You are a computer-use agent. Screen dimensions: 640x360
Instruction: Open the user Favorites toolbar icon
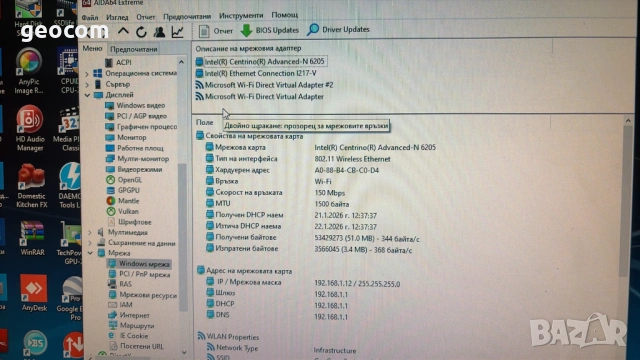click(x=160, y=32)
